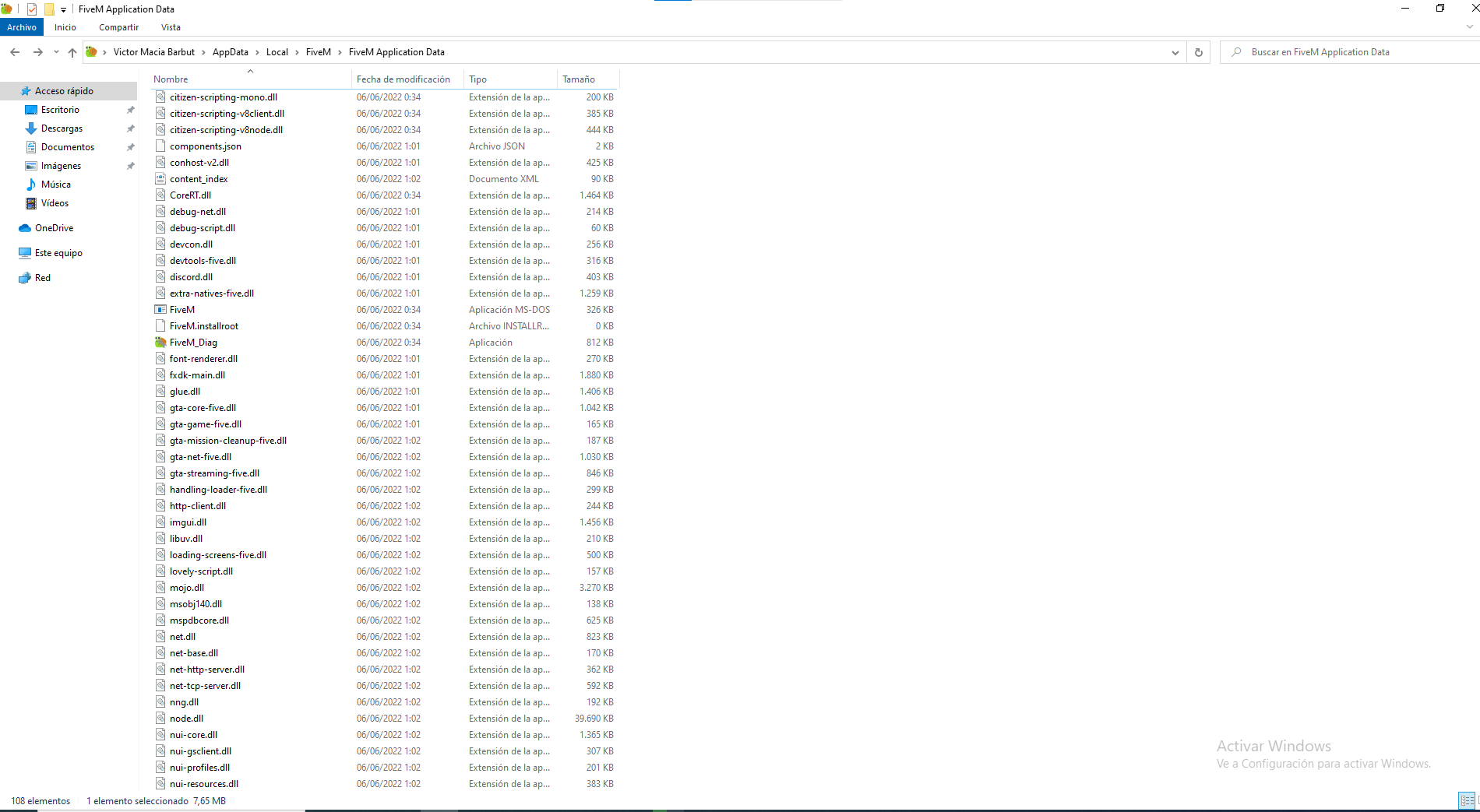Click the pin icon next to Escritorio
This screenshot has width=1480, height=812.
pyautogui.click(x=130, y=110)
